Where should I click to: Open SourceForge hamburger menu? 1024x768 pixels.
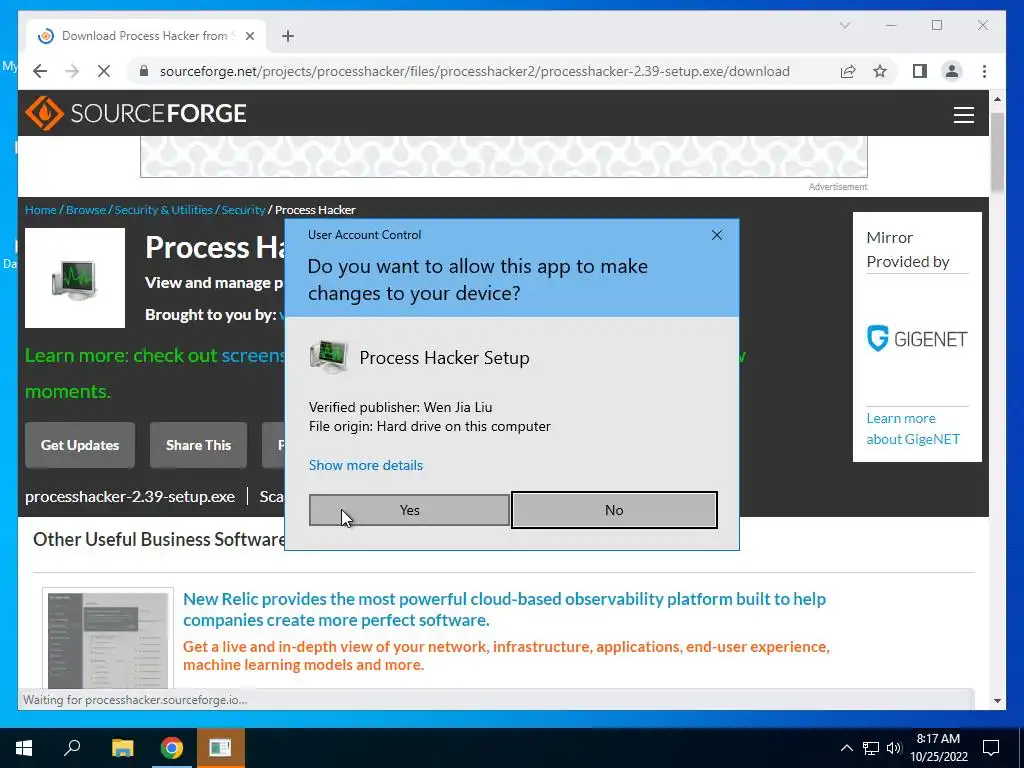pos(963,114)
